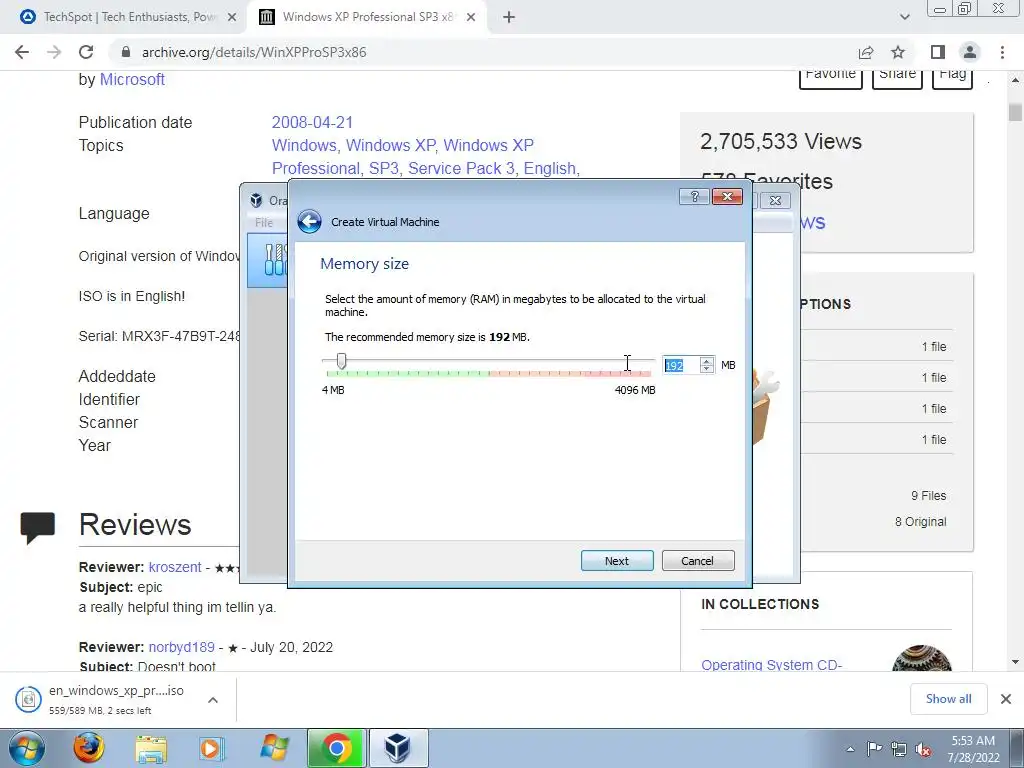Image resolution: width=1024 pixels, height=768 pixels.
Task: Show hidden system tray icons arrow
Action: click(850, 749)
